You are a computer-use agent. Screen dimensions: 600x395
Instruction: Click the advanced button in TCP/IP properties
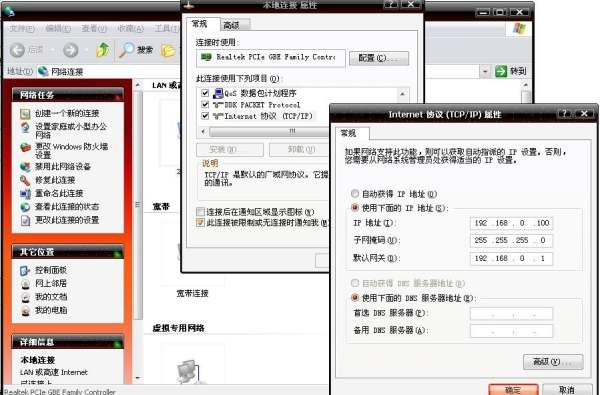(x=553, y=362)
